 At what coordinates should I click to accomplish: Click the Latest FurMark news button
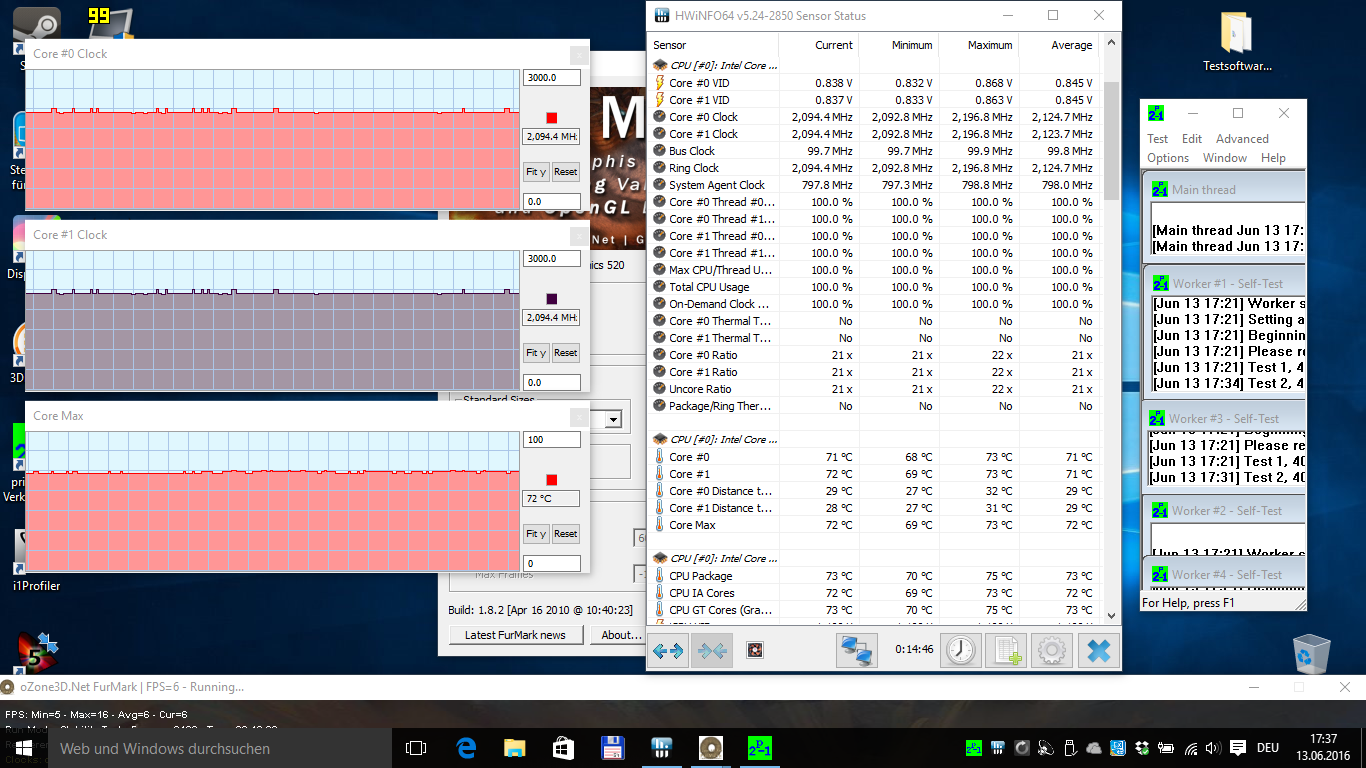[x=515, y=635]
